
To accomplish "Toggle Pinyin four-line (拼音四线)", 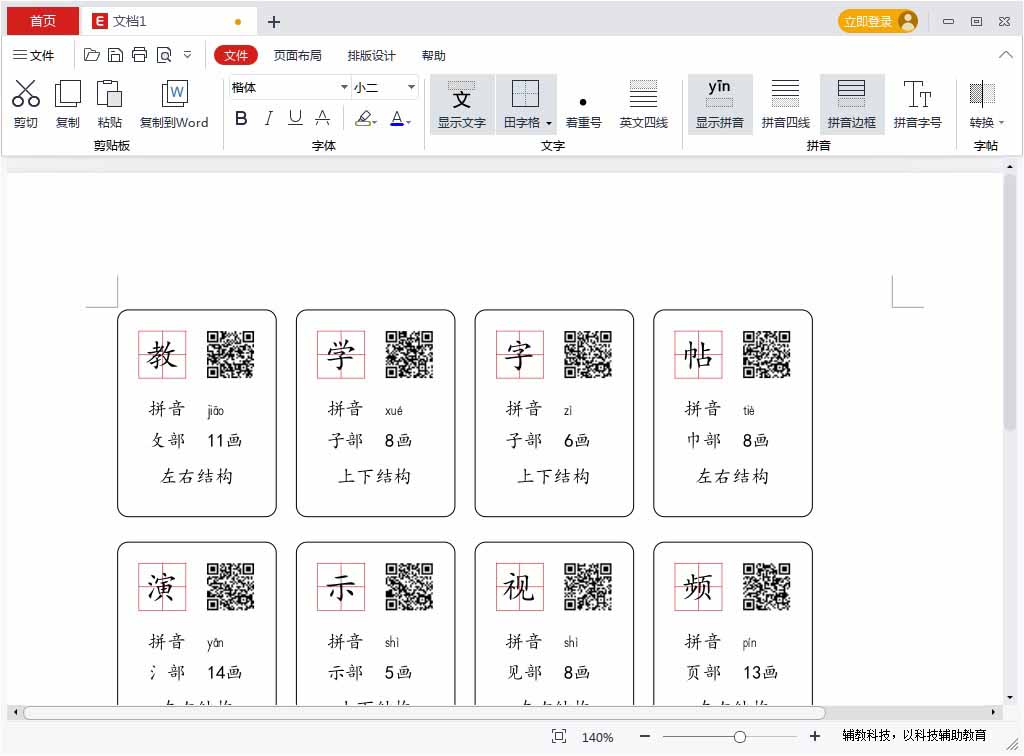I will [786, 104].
